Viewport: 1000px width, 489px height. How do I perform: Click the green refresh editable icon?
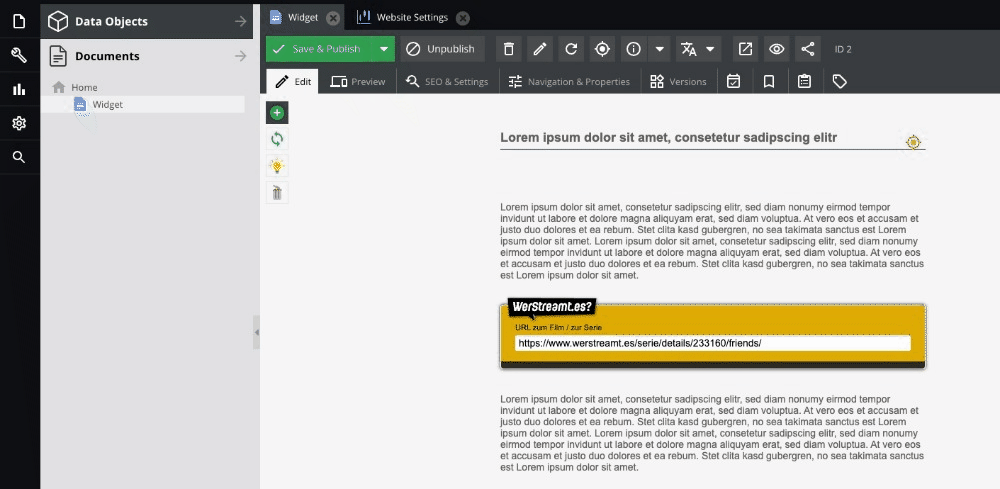click(x=277, y=139)
